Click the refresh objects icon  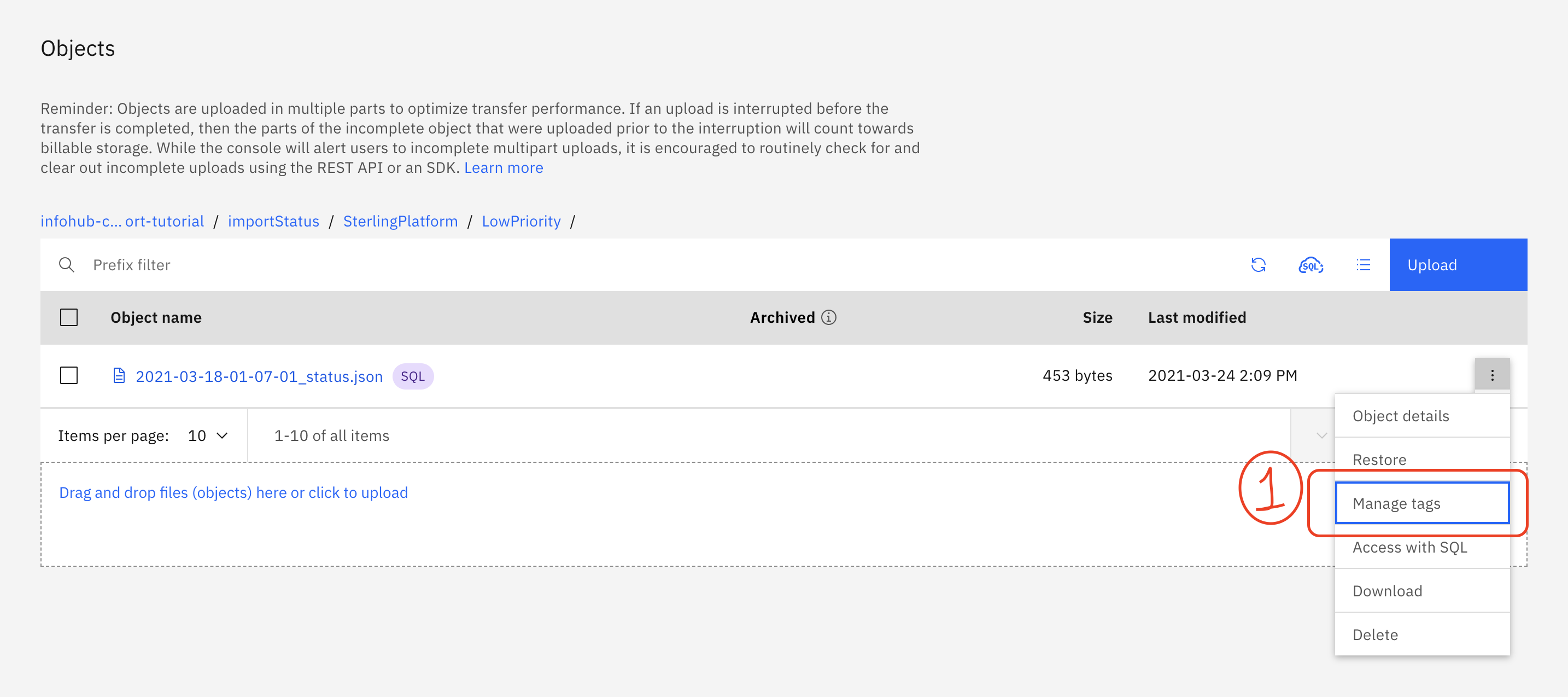(x=1258, y=265)
